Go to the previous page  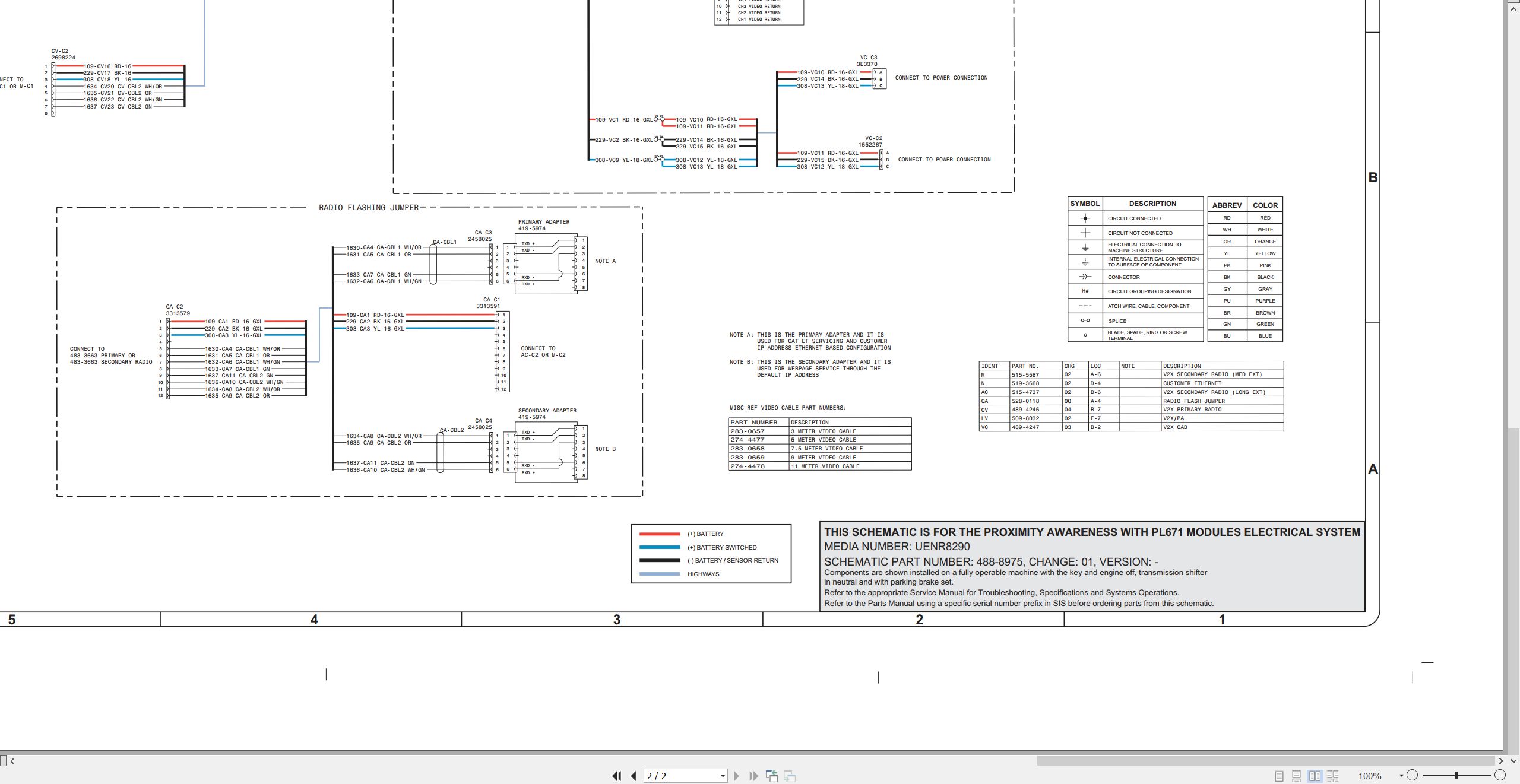[x=634, y=776]
